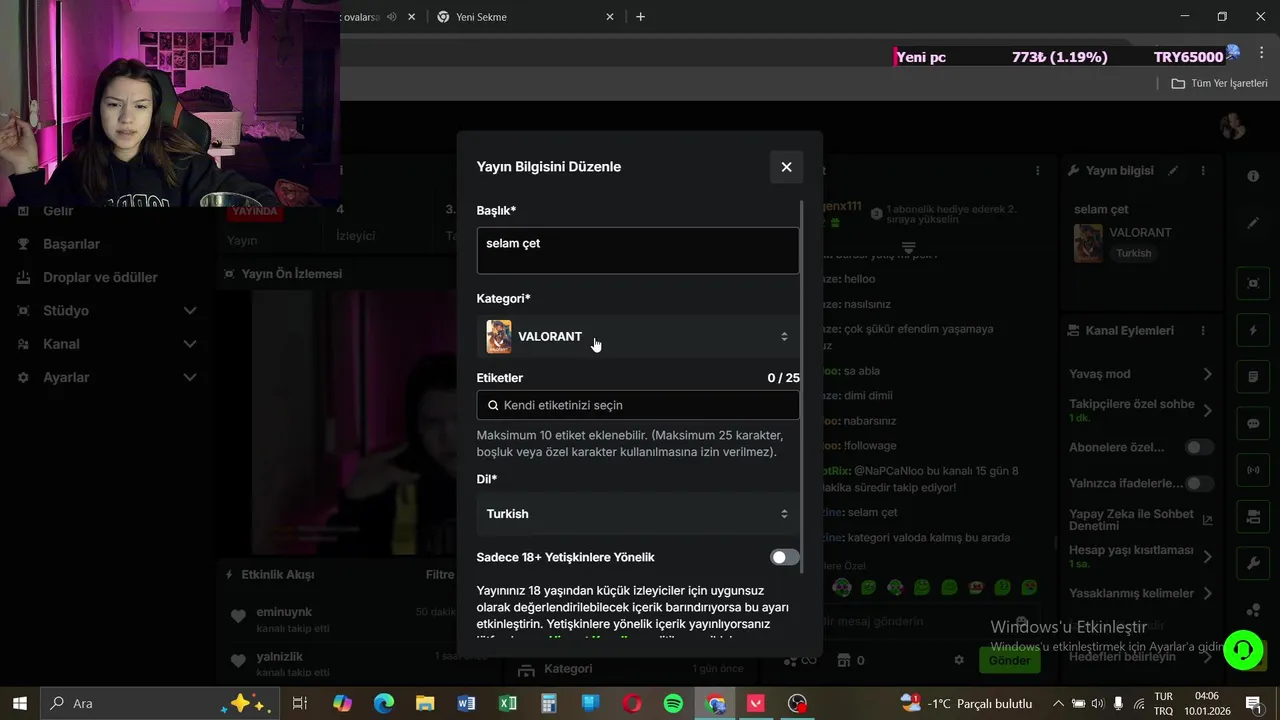Close the Yeni Sekme tab
The image size is (1280, 720).
tap(610, 17)
